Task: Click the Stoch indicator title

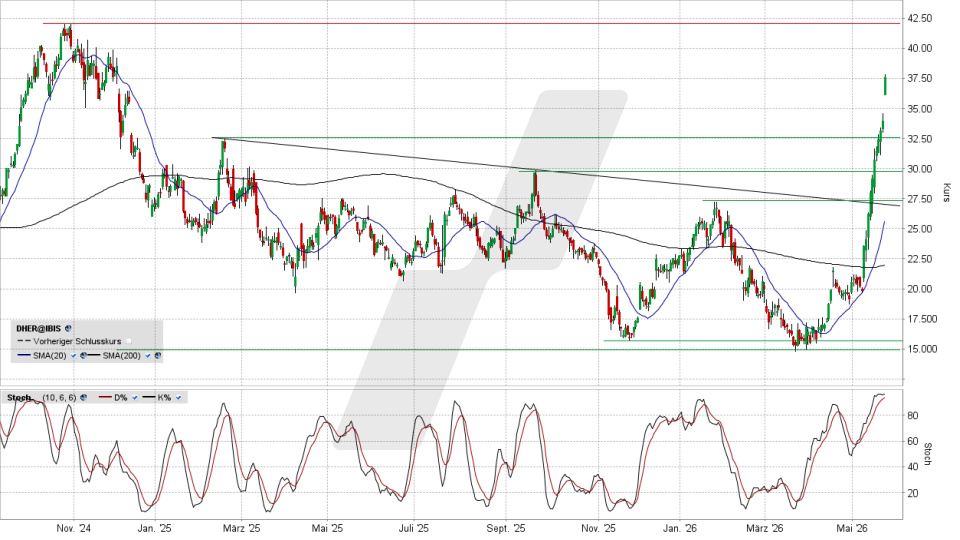Action: click(x=19, y=397)
